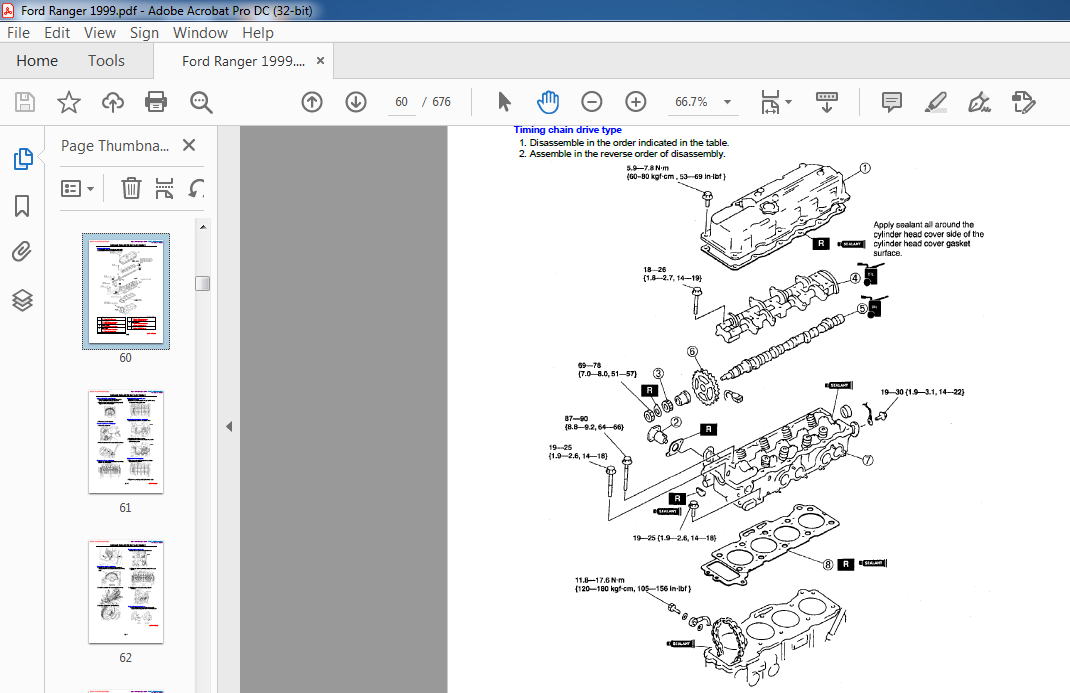Click the 'Apply sealant all around' note text
This screenshot has width=1070, height=693.
[x=928, y=239]
